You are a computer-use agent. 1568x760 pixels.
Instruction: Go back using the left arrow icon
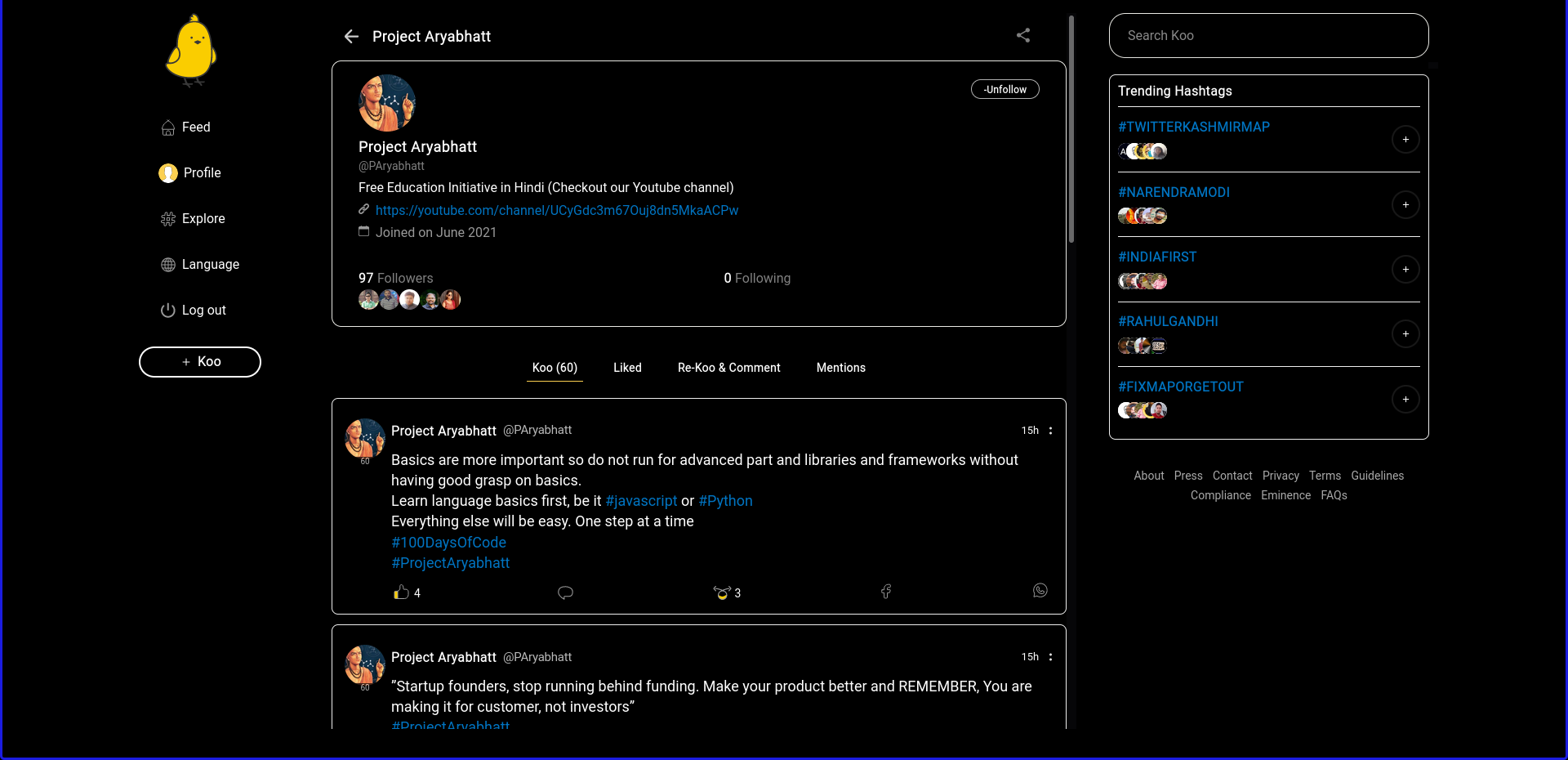tap(351, 36)
